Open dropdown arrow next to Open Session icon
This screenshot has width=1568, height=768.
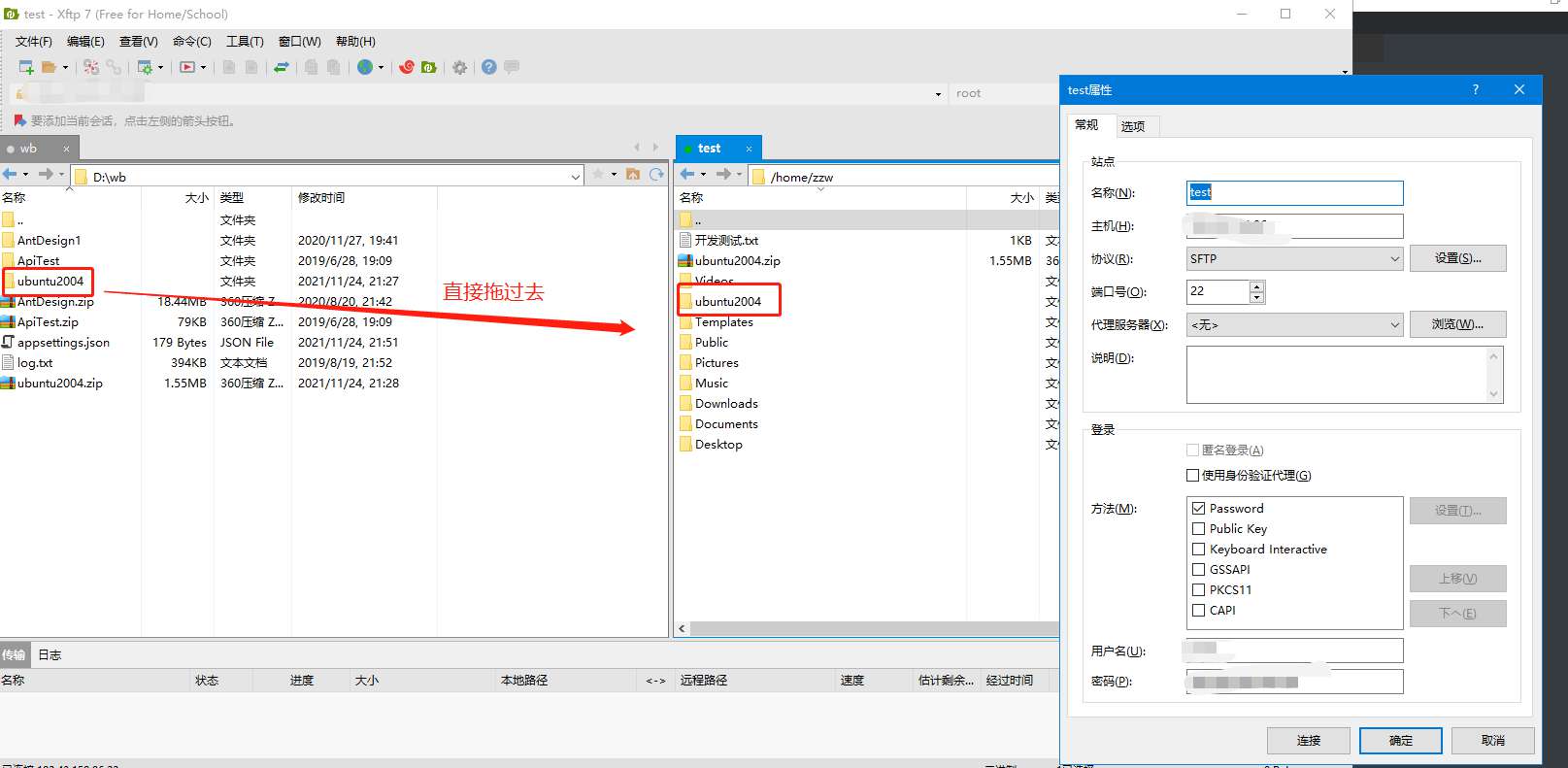[65, 68]
